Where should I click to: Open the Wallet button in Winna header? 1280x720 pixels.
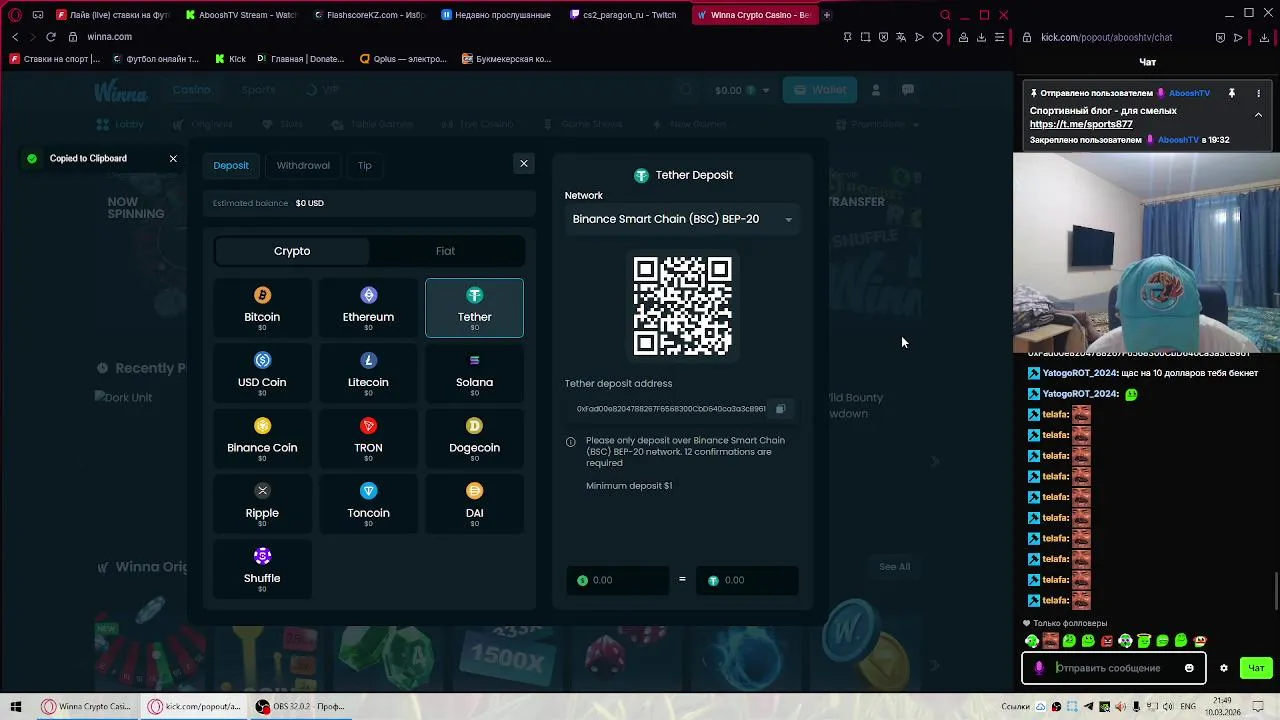pos(820,90)
